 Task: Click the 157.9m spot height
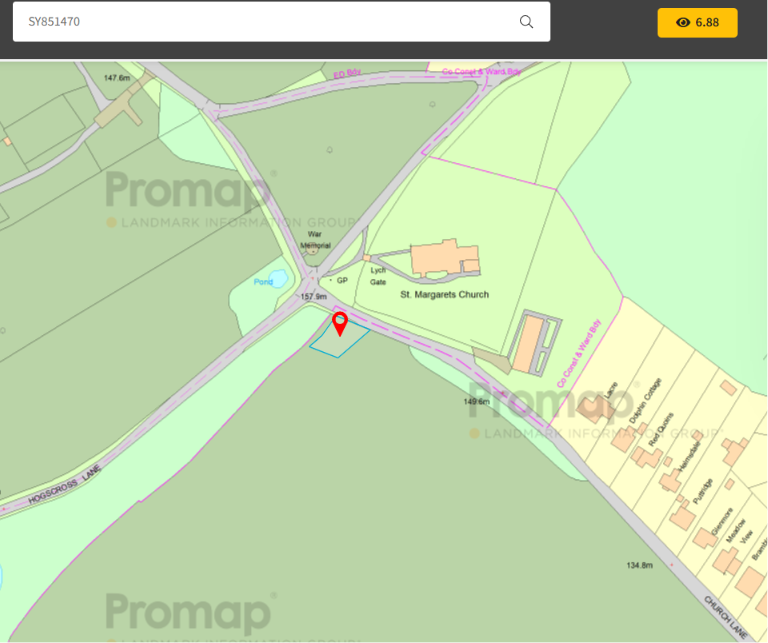click(x=313, y=296)
